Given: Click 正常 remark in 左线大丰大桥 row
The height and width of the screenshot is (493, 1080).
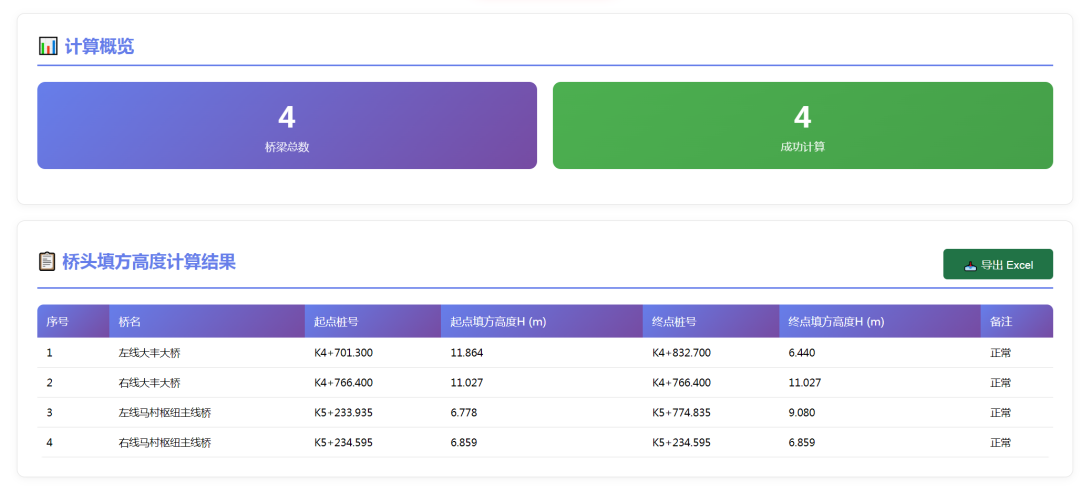Looking at the screenshot, I should (1000, 353).
